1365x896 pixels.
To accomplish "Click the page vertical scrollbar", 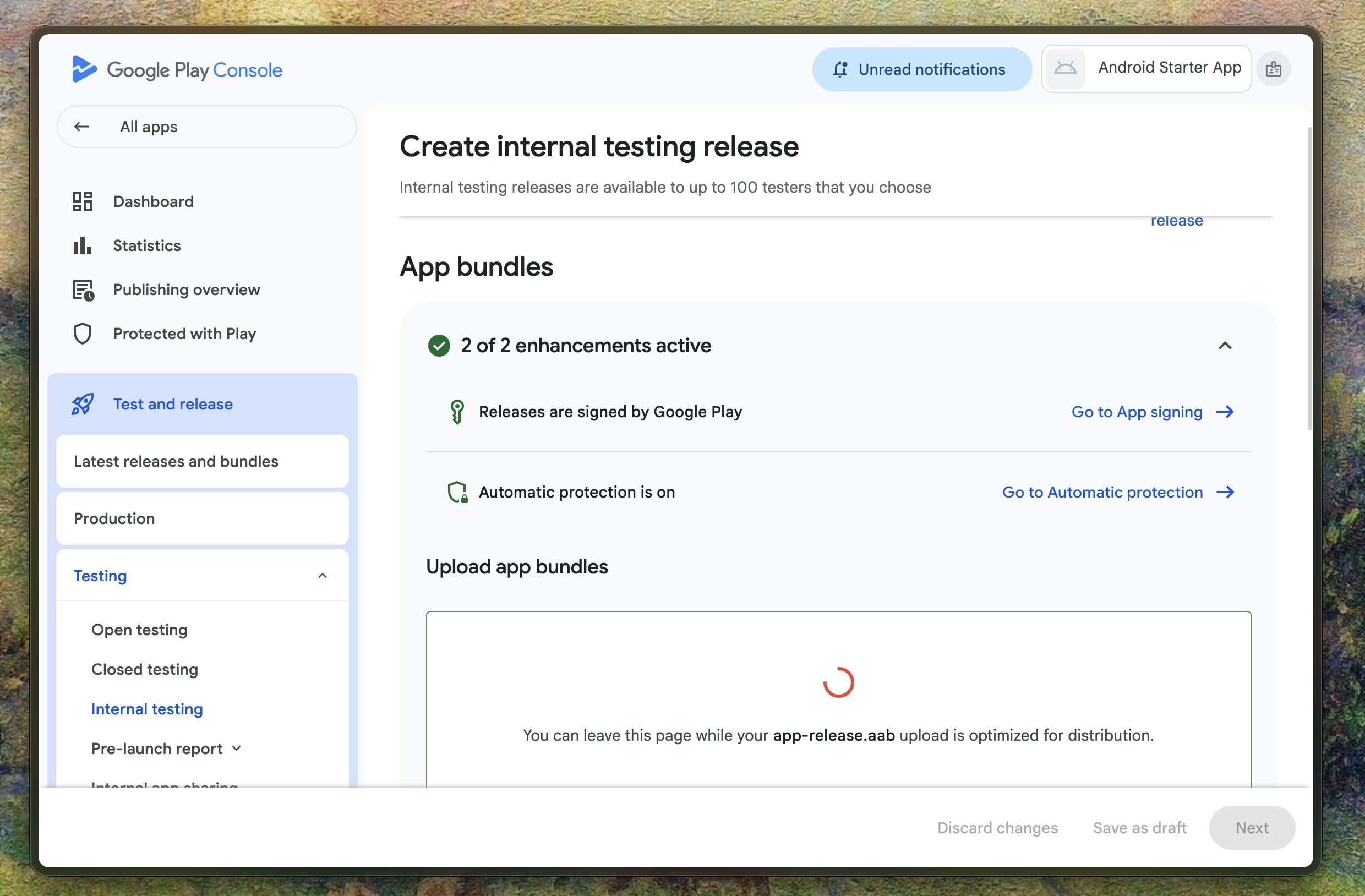I will click(x=1309, y=278).
